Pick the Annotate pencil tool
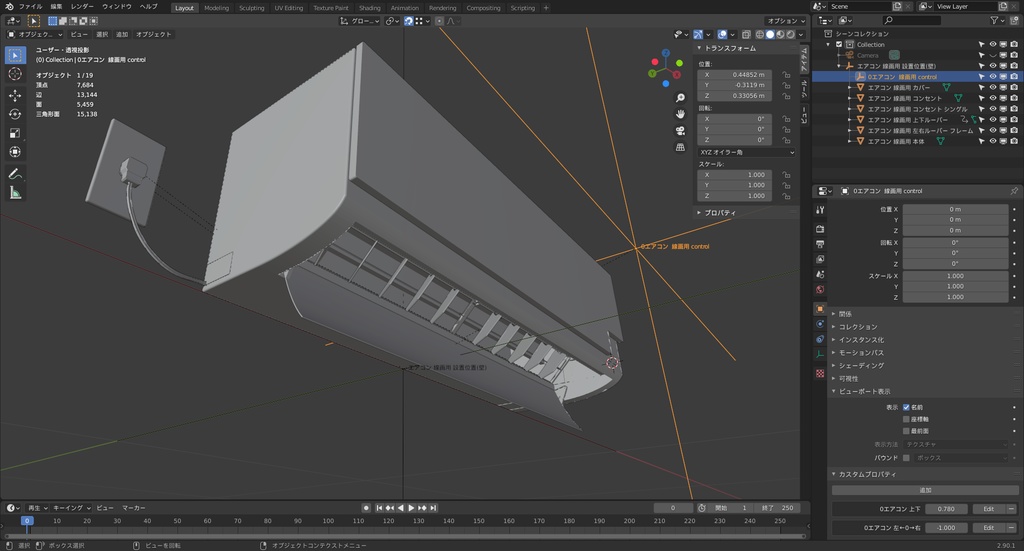The image size is (1024, 551). pos(15,173)
